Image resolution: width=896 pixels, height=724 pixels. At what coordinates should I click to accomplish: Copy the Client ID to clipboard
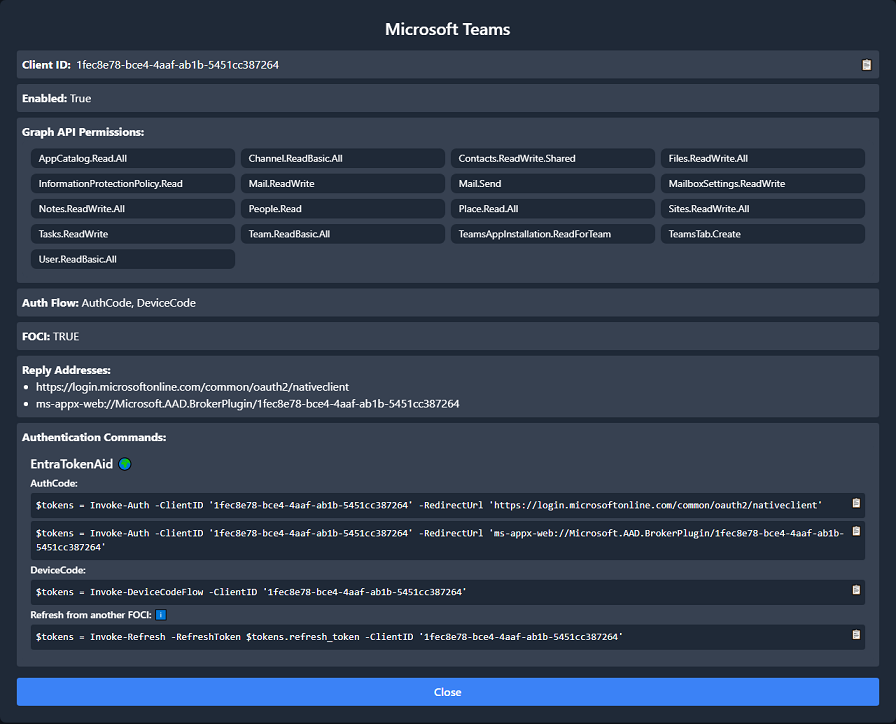click(866, 65)
